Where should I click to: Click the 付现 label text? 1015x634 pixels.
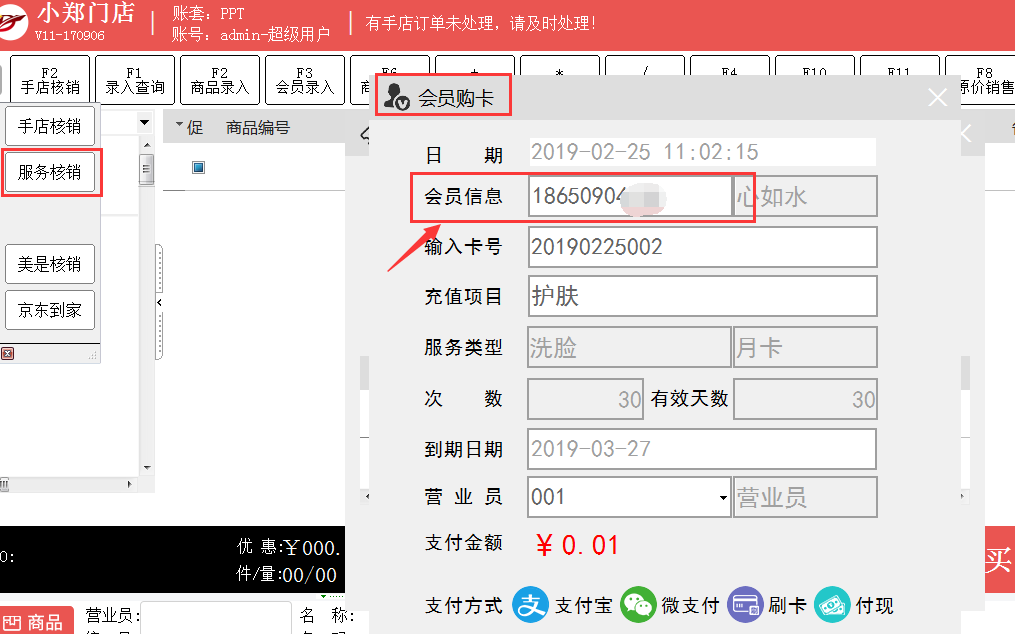point(875,606)
